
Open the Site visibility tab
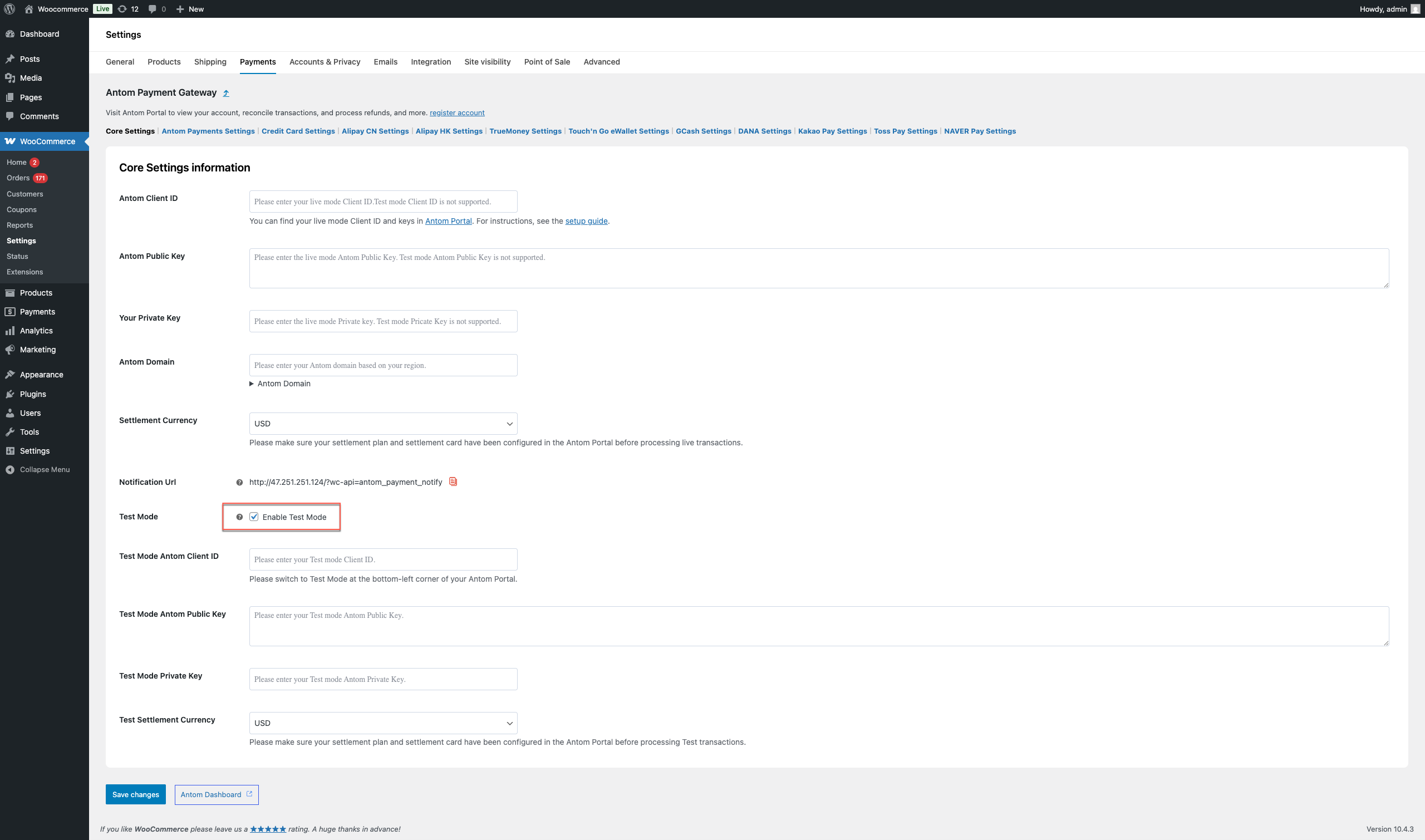pyautogui.click(x=487, y=62)
